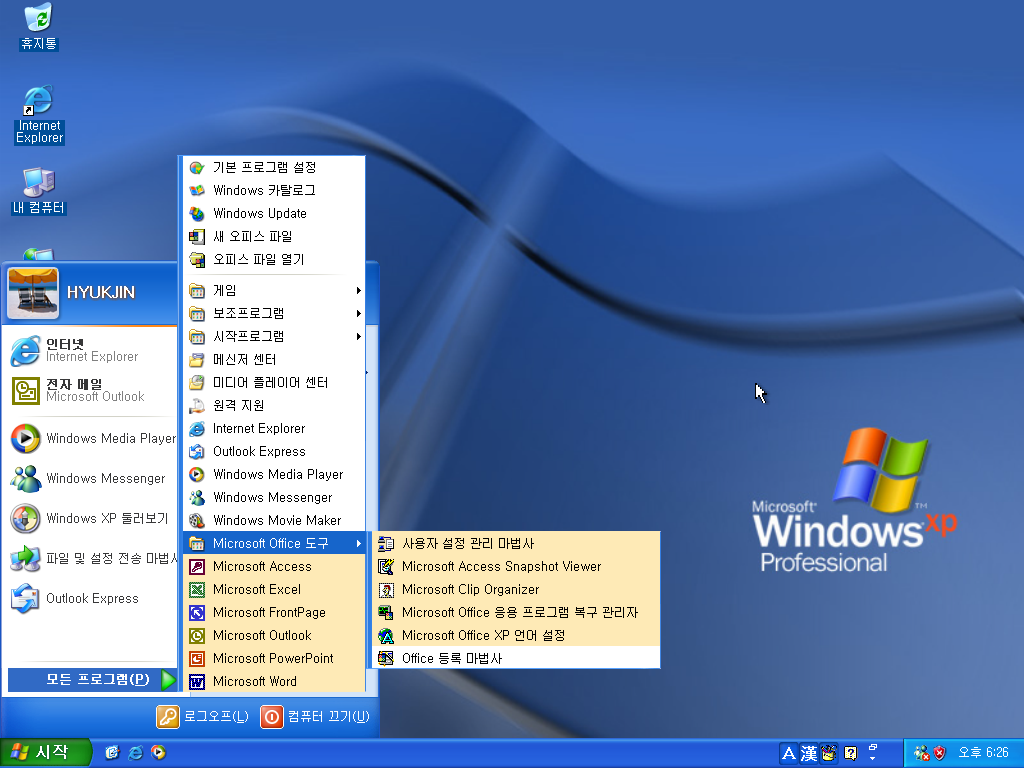Select Office 등록 마법사
Screen dimensions: 1024x768
point(516,658)
